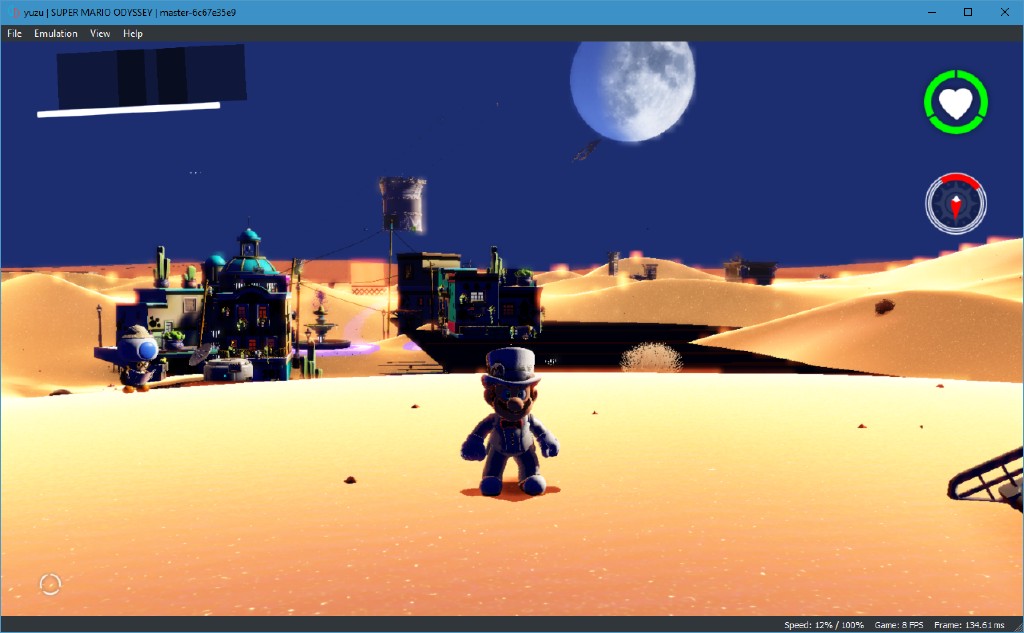
Task: Click the resize grip icon in status bar corner
Action: 1017,625
